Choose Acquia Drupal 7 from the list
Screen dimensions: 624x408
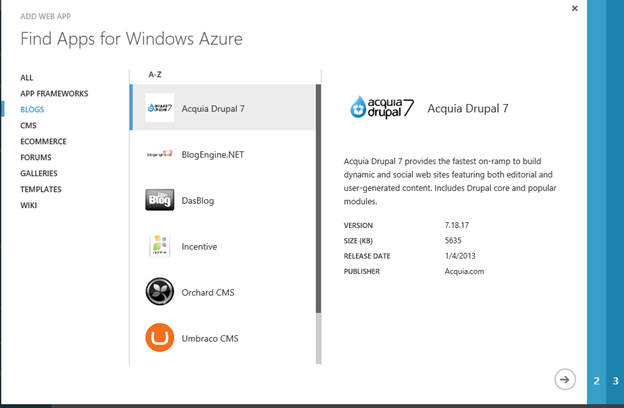[x=223, y=107]
